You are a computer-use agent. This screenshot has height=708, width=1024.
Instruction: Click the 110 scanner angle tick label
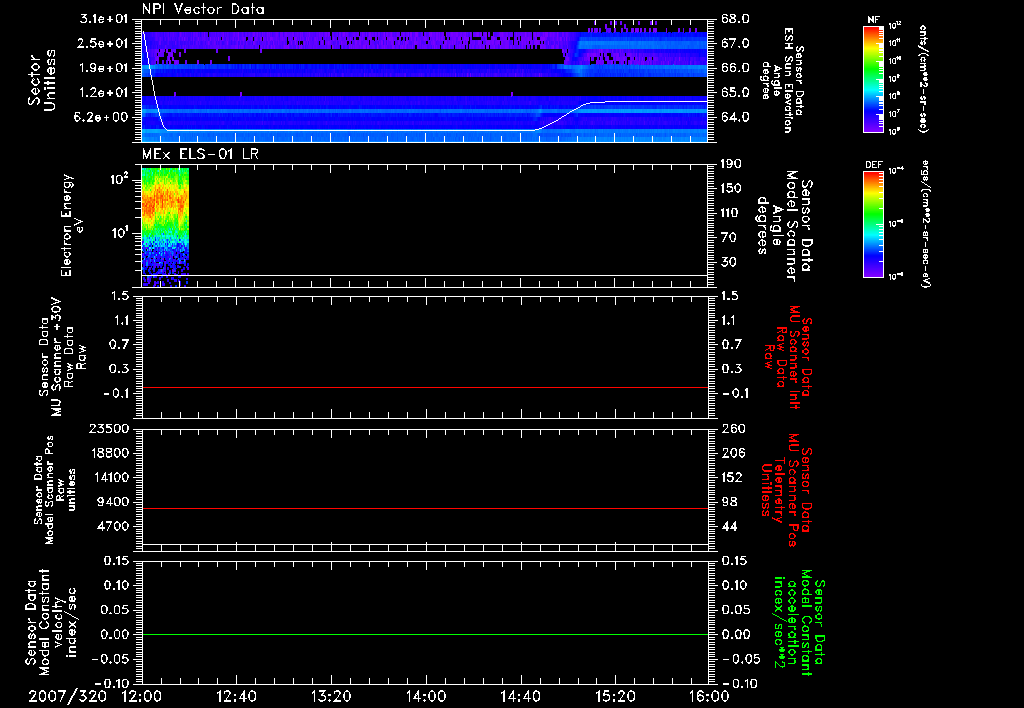731,213
